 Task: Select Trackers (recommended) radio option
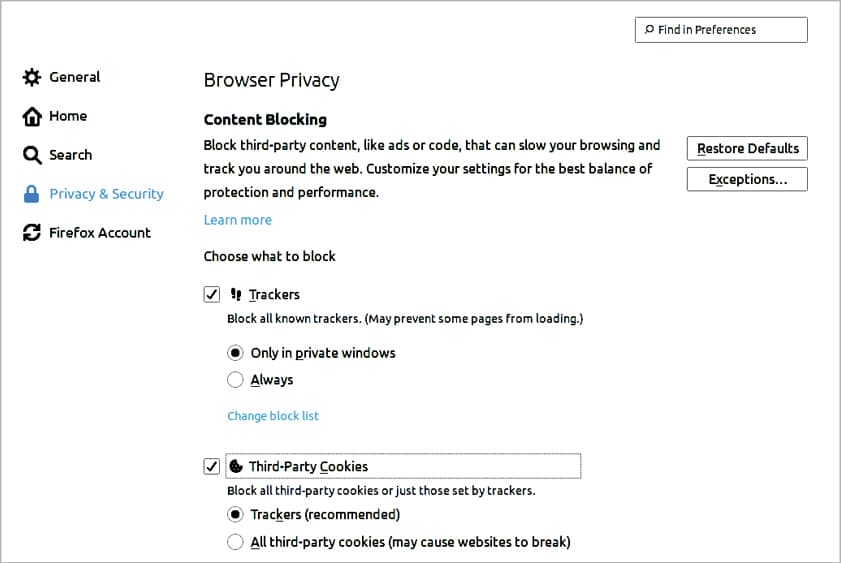point(235,515)
